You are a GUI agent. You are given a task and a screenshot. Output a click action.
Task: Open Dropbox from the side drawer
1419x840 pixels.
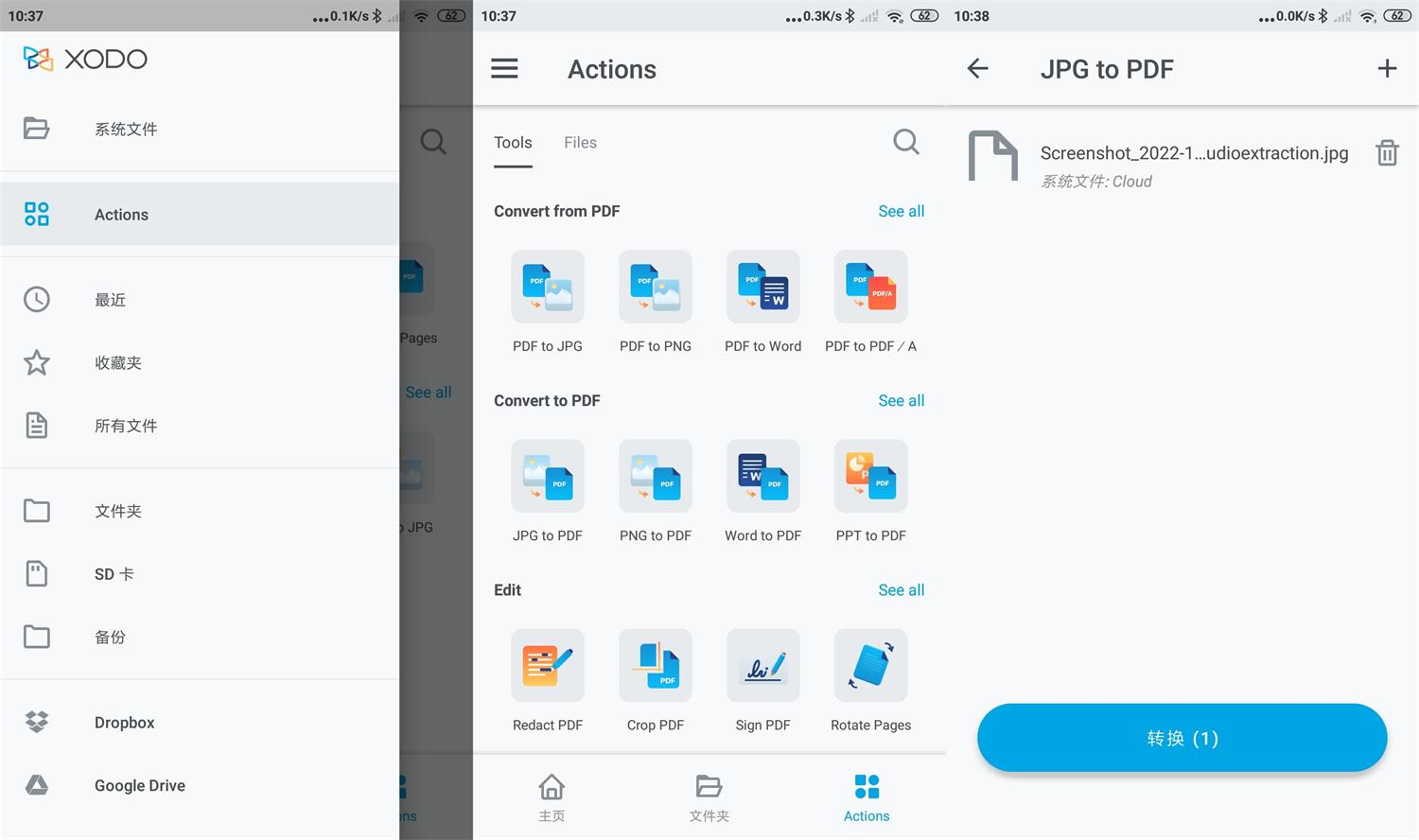(x=124, y=723)
